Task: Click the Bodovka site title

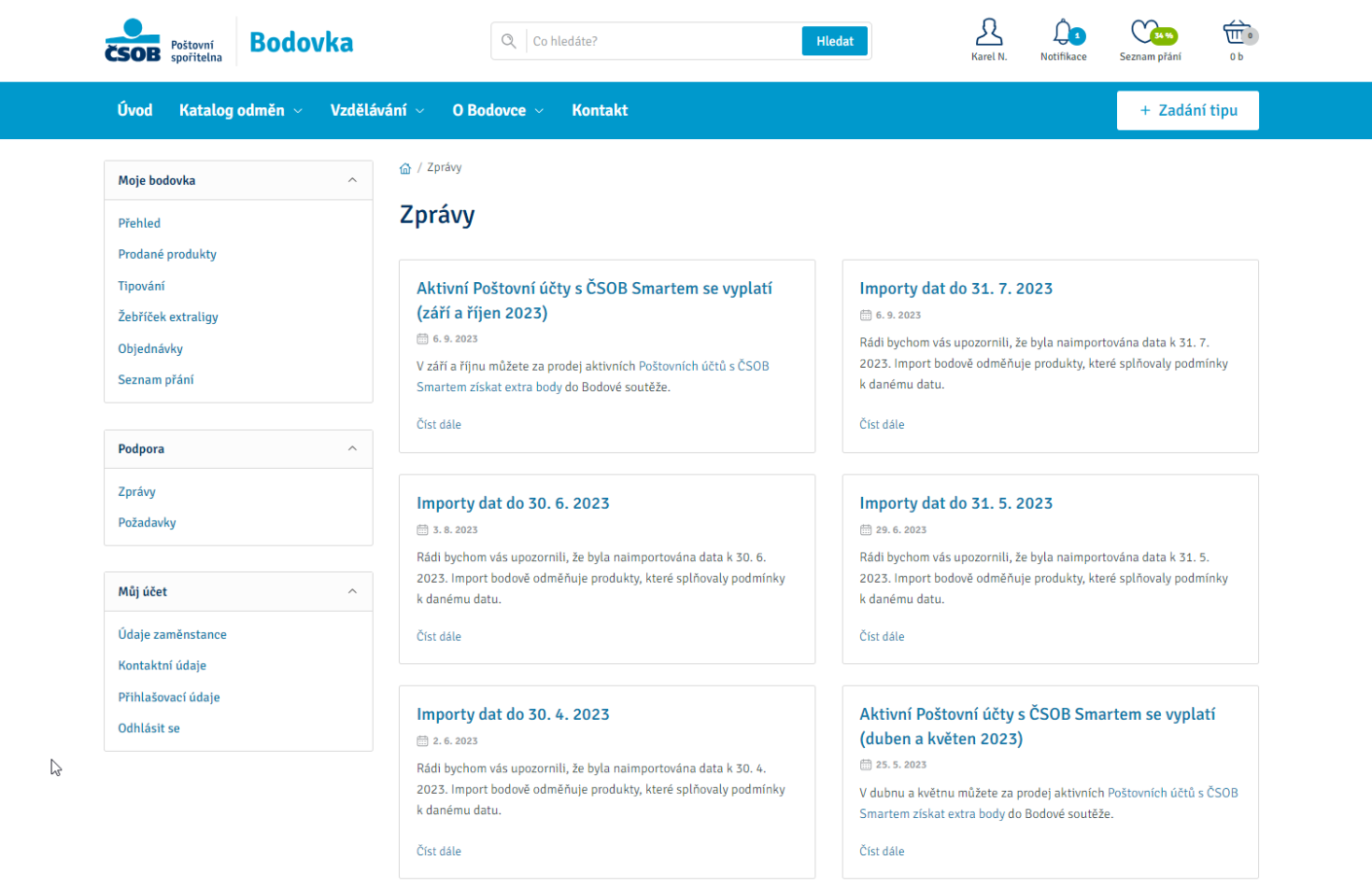Action: [302, 42]
